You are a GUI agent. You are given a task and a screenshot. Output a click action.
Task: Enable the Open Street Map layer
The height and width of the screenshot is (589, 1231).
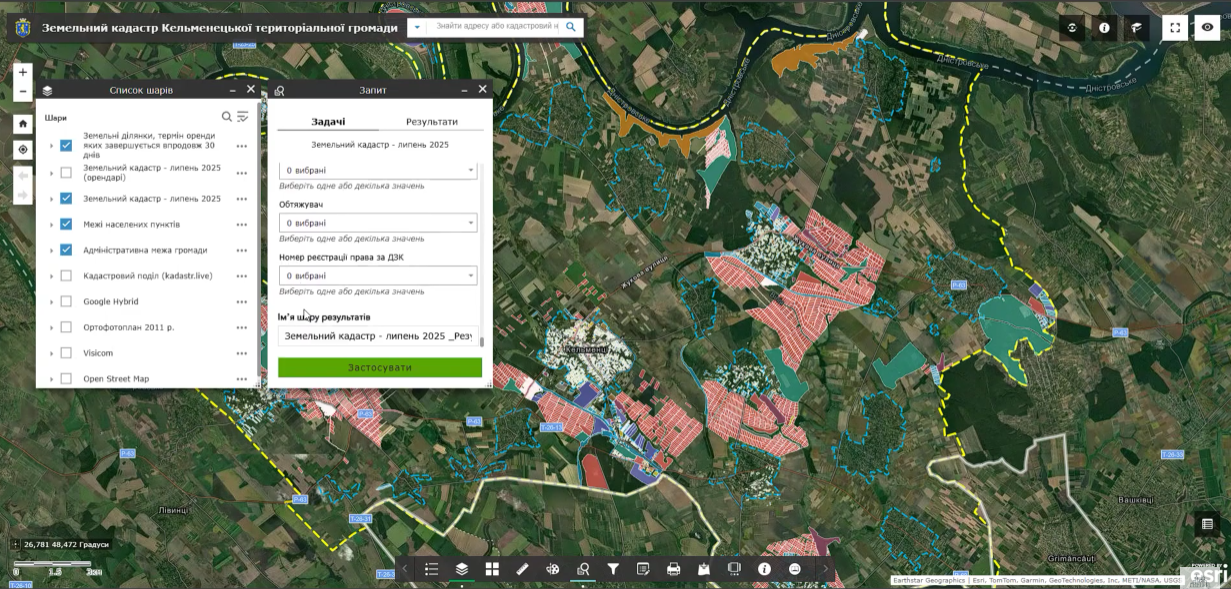(66, 379)
